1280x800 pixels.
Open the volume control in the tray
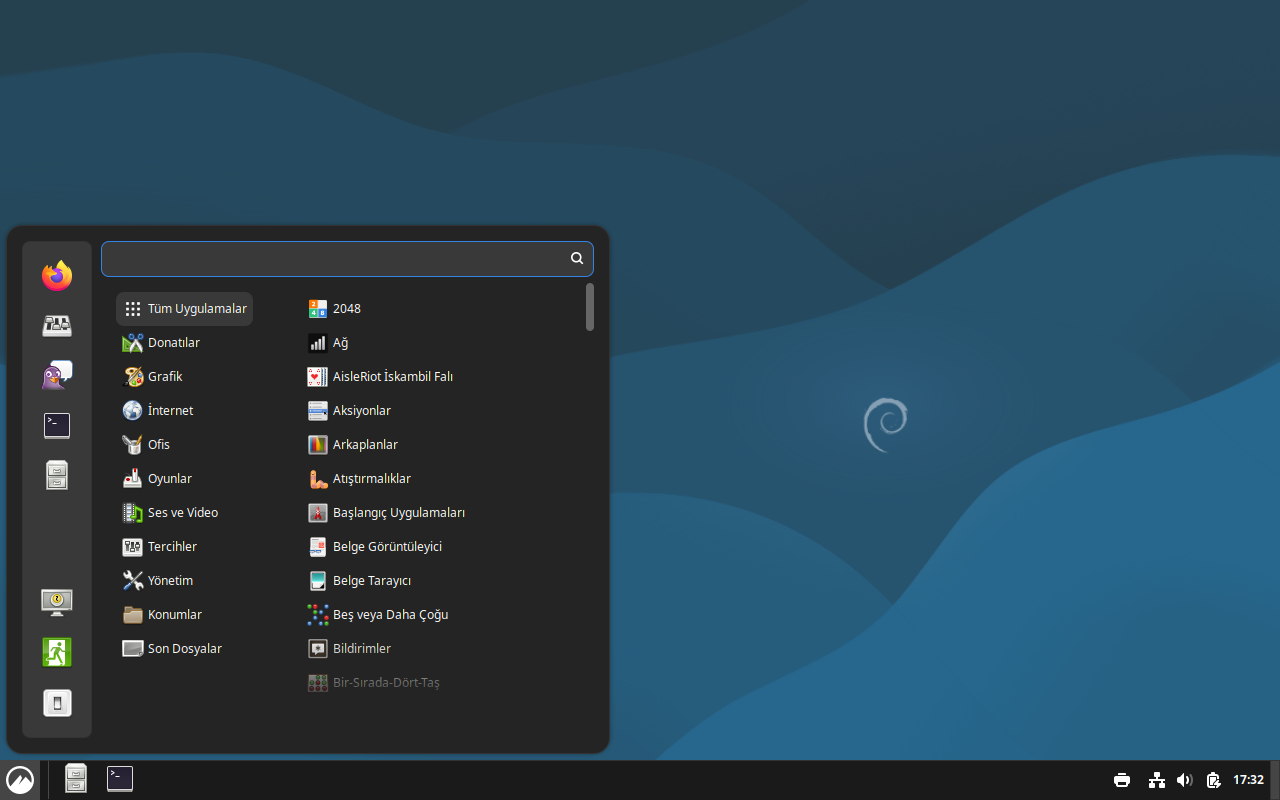pyautogui.click(x=1185, y=780)
